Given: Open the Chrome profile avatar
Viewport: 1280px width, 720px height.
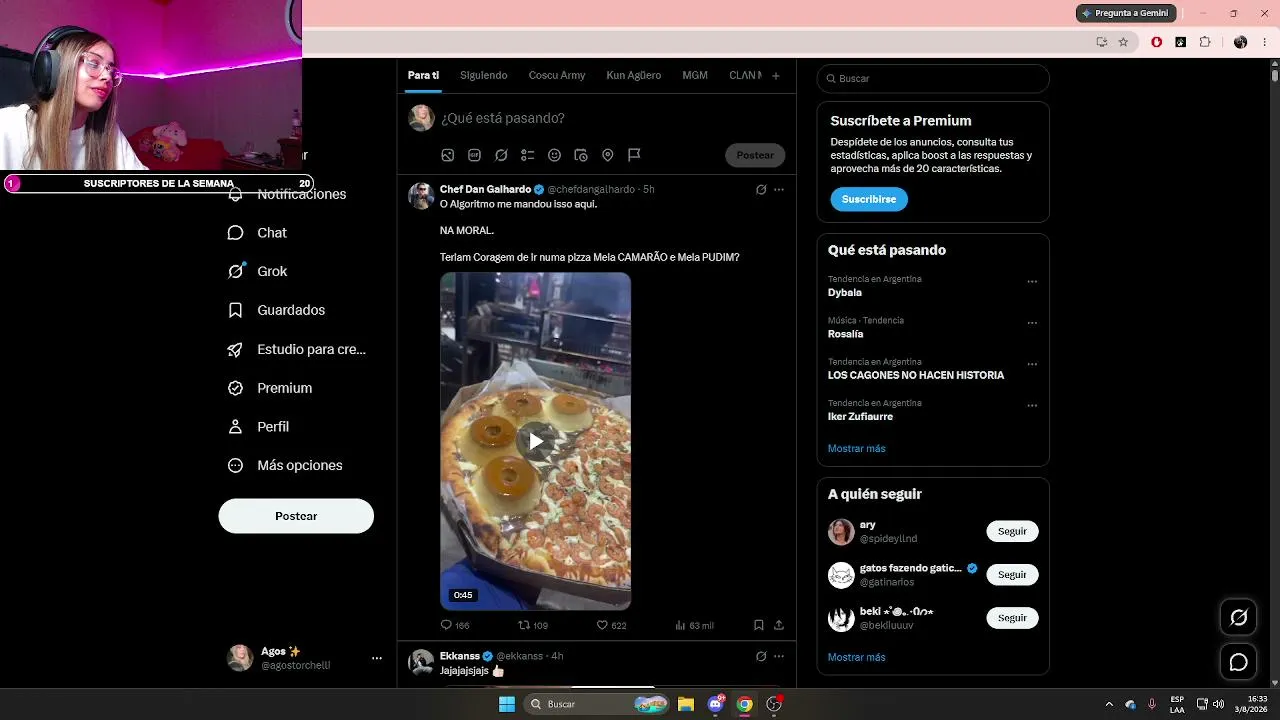Looking at the screenshot, I should click(x=1240, y=42).
